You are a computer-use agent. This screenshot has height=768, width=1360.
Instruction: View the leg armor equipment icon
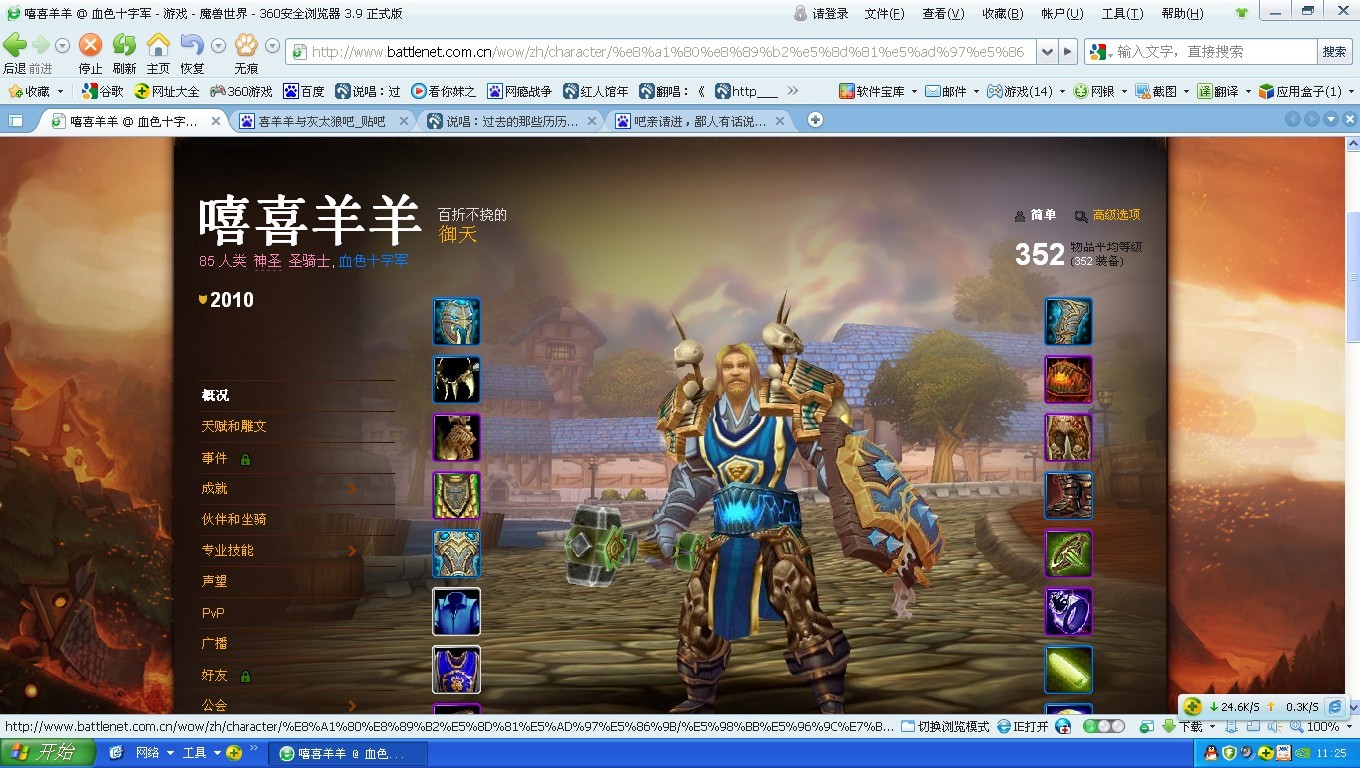pyautogui.click(x=1068, y=438)
